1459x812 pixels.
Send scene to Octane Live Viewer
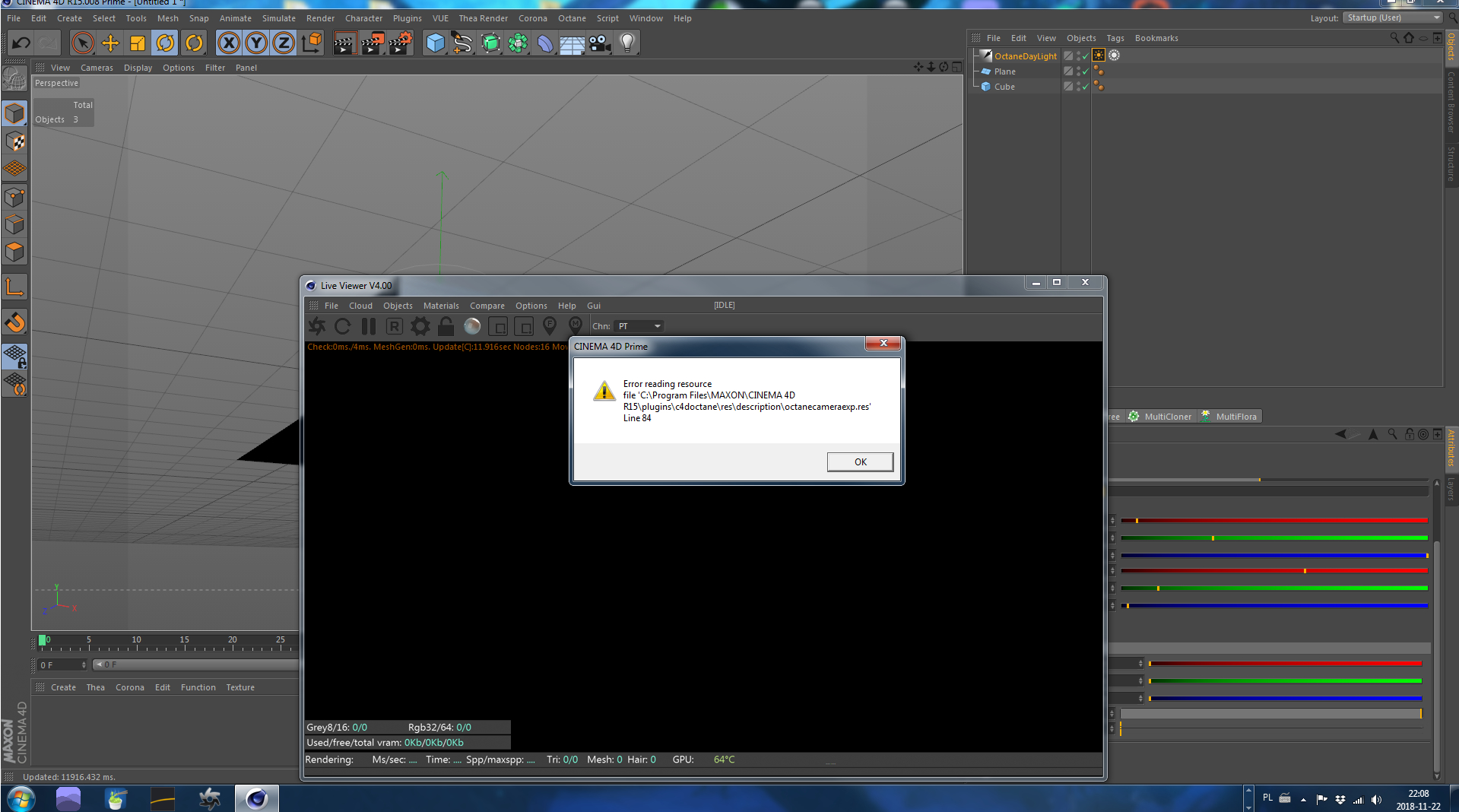tap(317, 326)
